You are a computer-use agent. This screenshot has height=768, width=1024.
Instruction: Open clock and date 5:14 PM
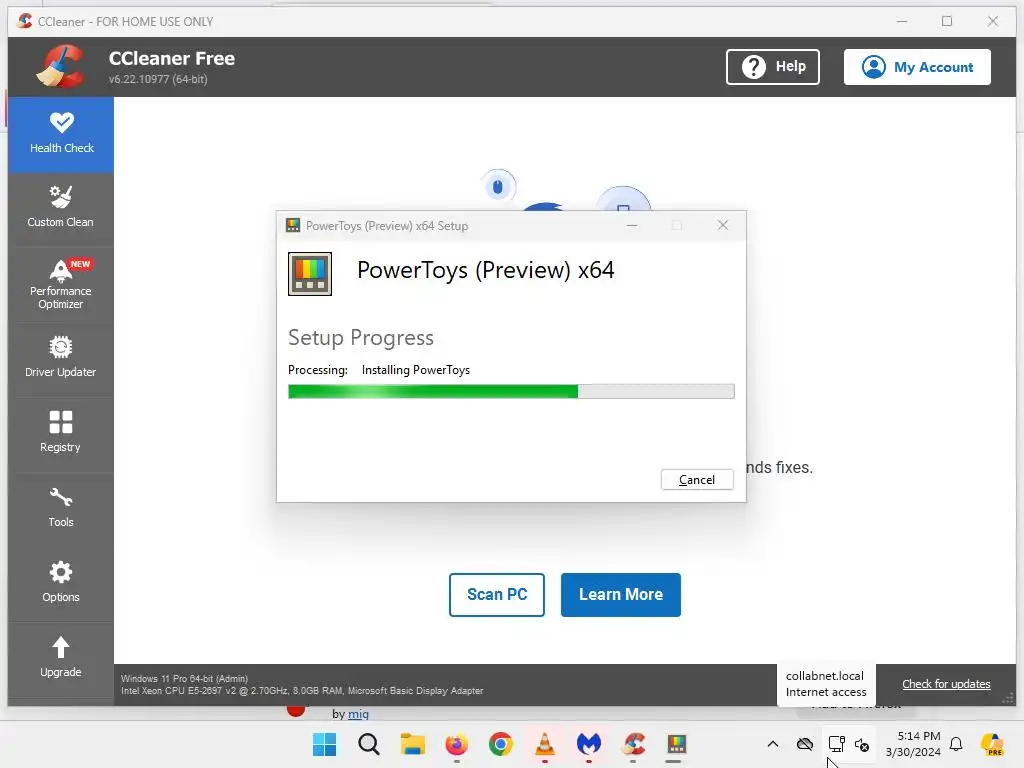(x=913, y=744)
